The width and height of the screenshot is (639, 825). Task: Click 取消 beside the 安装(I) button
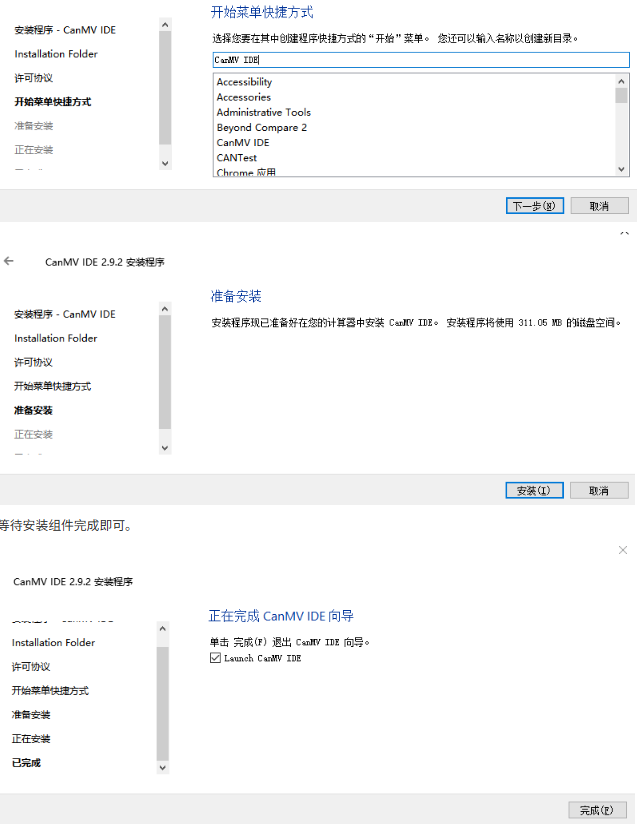tap(599, 490)
